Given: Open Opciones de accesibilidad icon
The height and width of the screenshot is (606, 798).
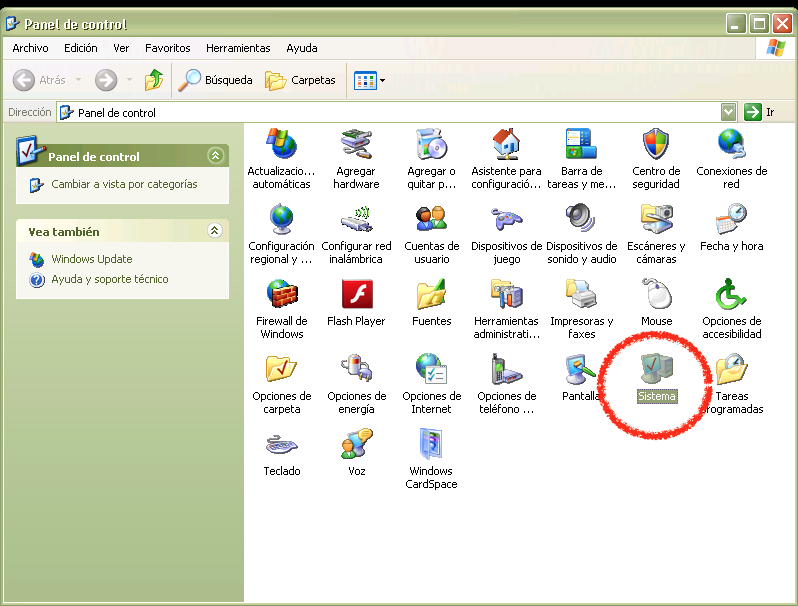Looking at the screenshot, I should (731, 294).
